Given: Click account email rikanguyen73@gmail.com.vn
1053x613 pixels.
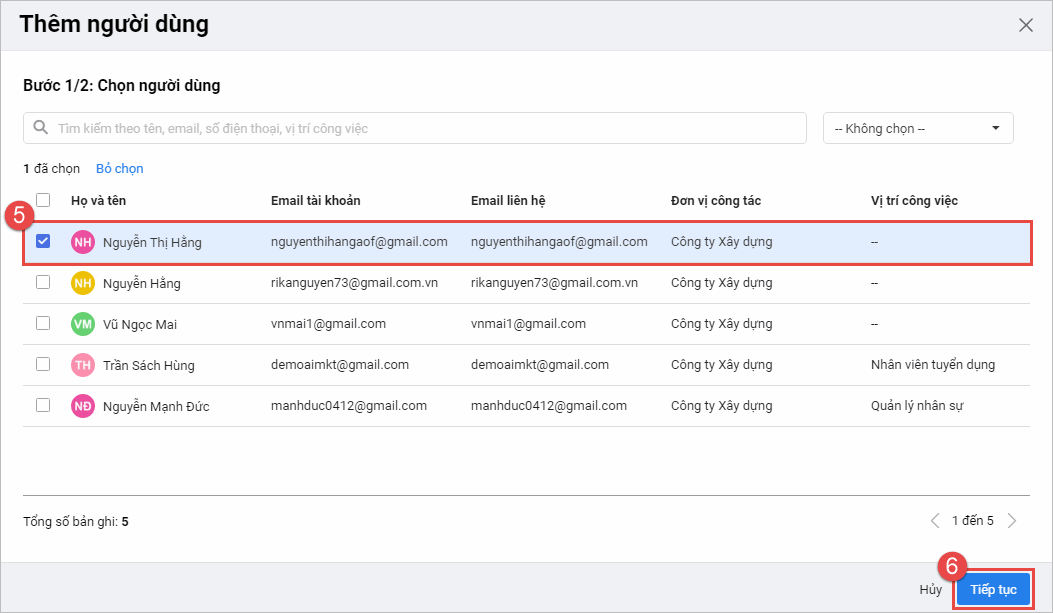Looking at the screenshot, I should tap(354, 283).
